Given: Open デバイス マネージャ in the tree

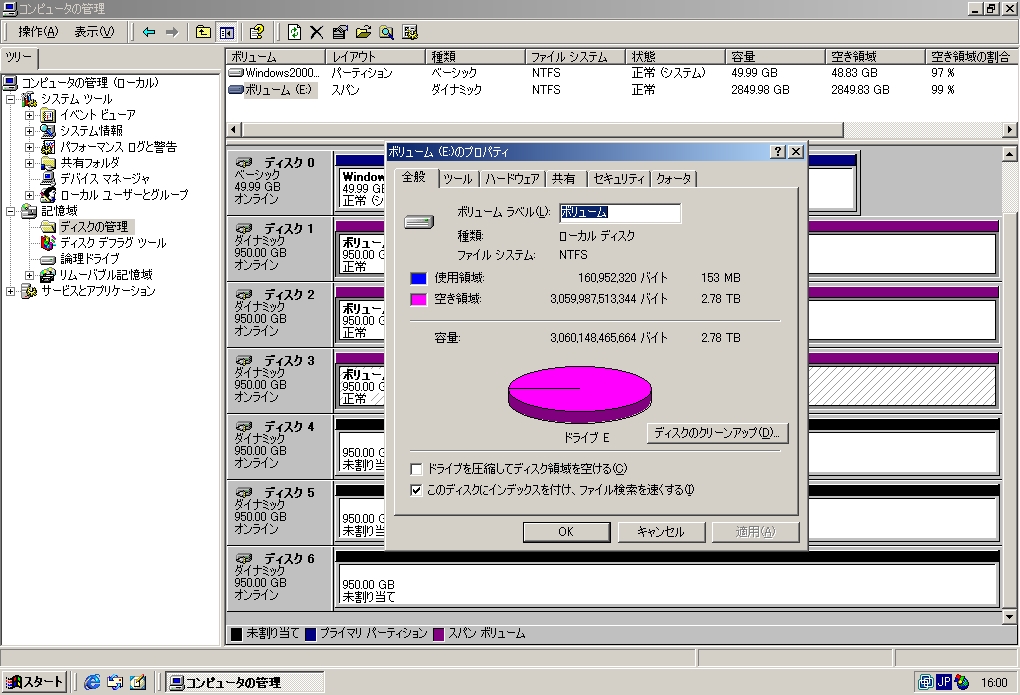Looking at the screenshot, I should click(104, 179).
